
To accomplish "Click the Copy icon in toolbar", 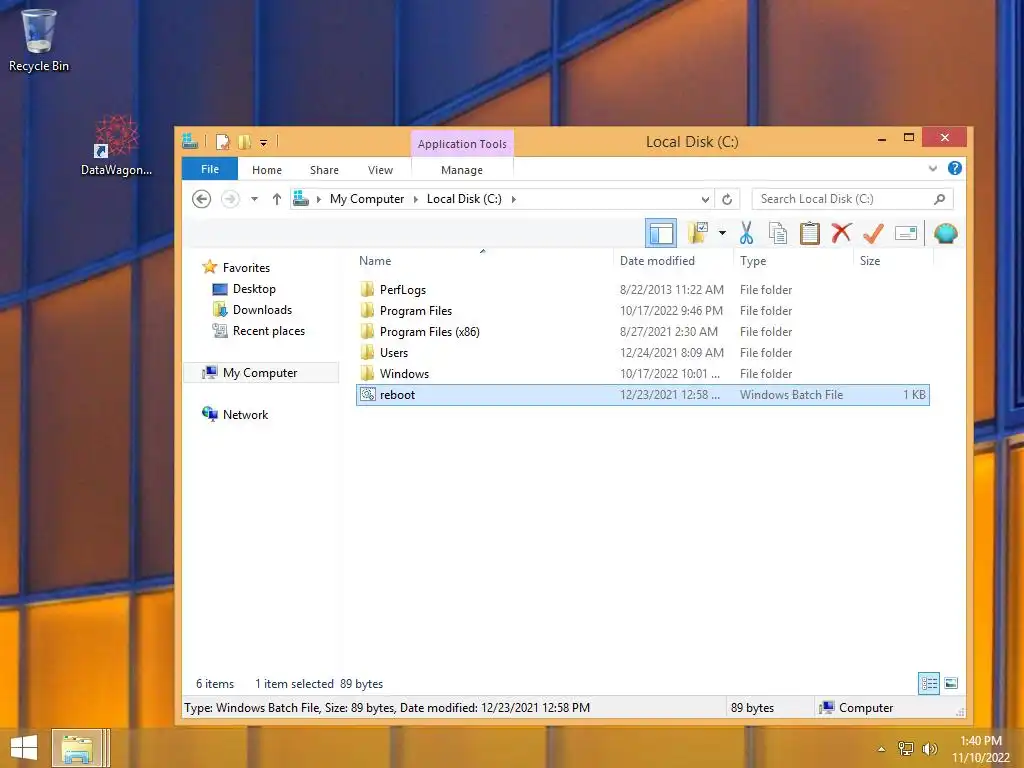I will coord(777,233).
